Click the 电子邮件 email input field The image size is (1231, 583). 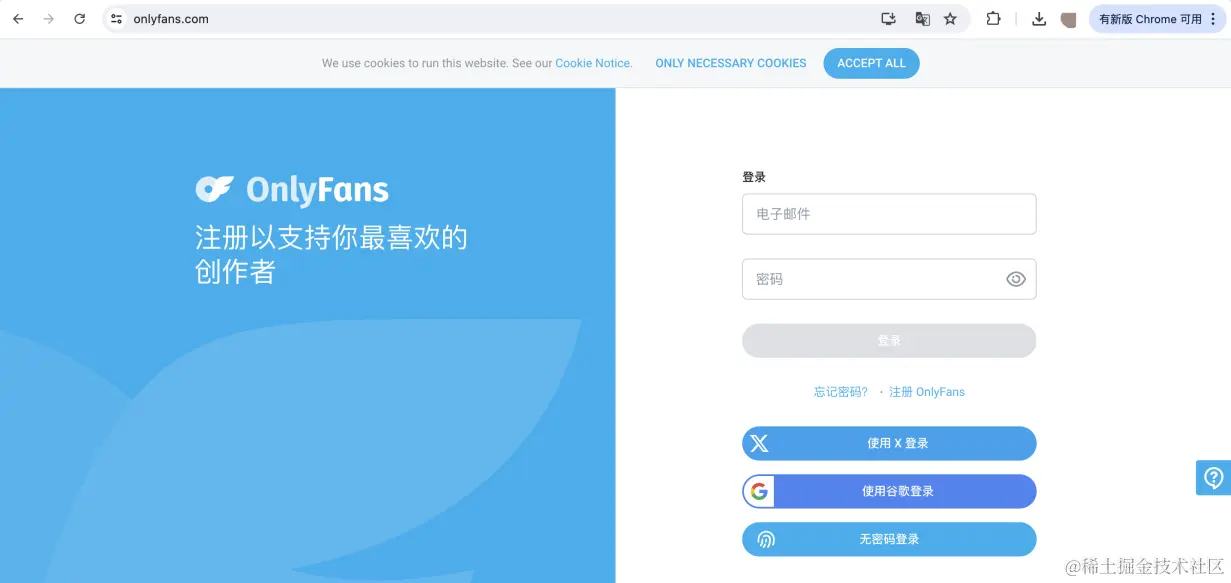888,213
